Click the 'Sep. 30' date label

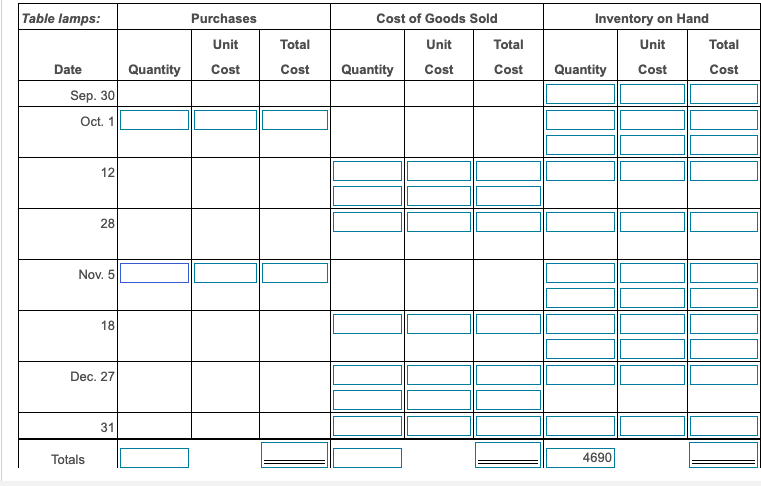(92, 95)
